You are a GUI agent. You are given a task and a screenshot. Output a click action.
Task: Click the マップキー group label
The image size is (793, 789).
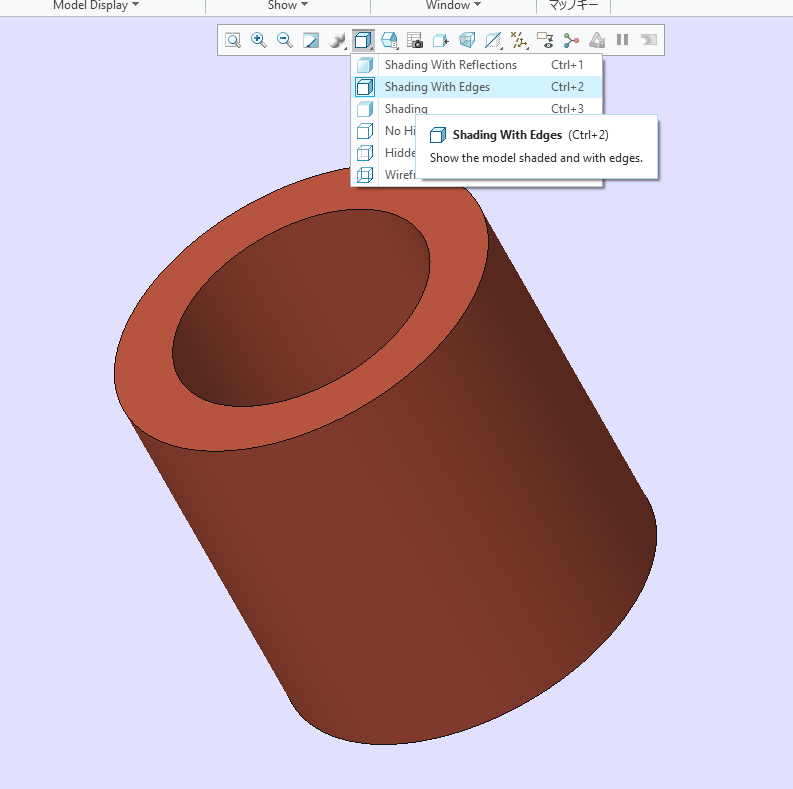(574, 5)
